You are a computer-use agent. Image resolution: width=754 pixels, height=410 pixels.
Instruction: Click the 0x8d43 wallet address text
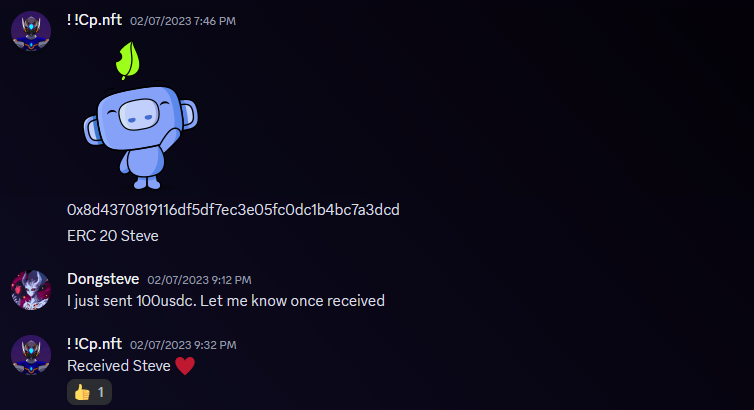(233, 210)
